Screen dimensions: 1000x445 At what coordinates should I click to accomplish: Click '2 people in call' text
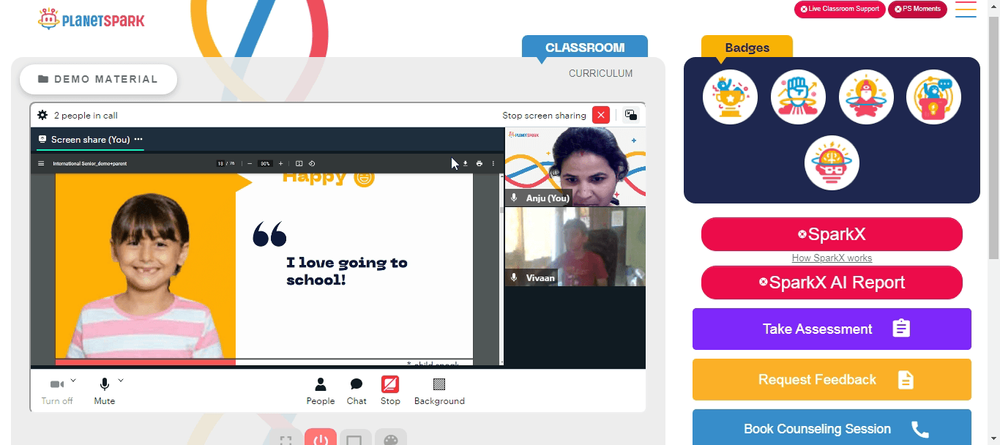pos(85,115)
